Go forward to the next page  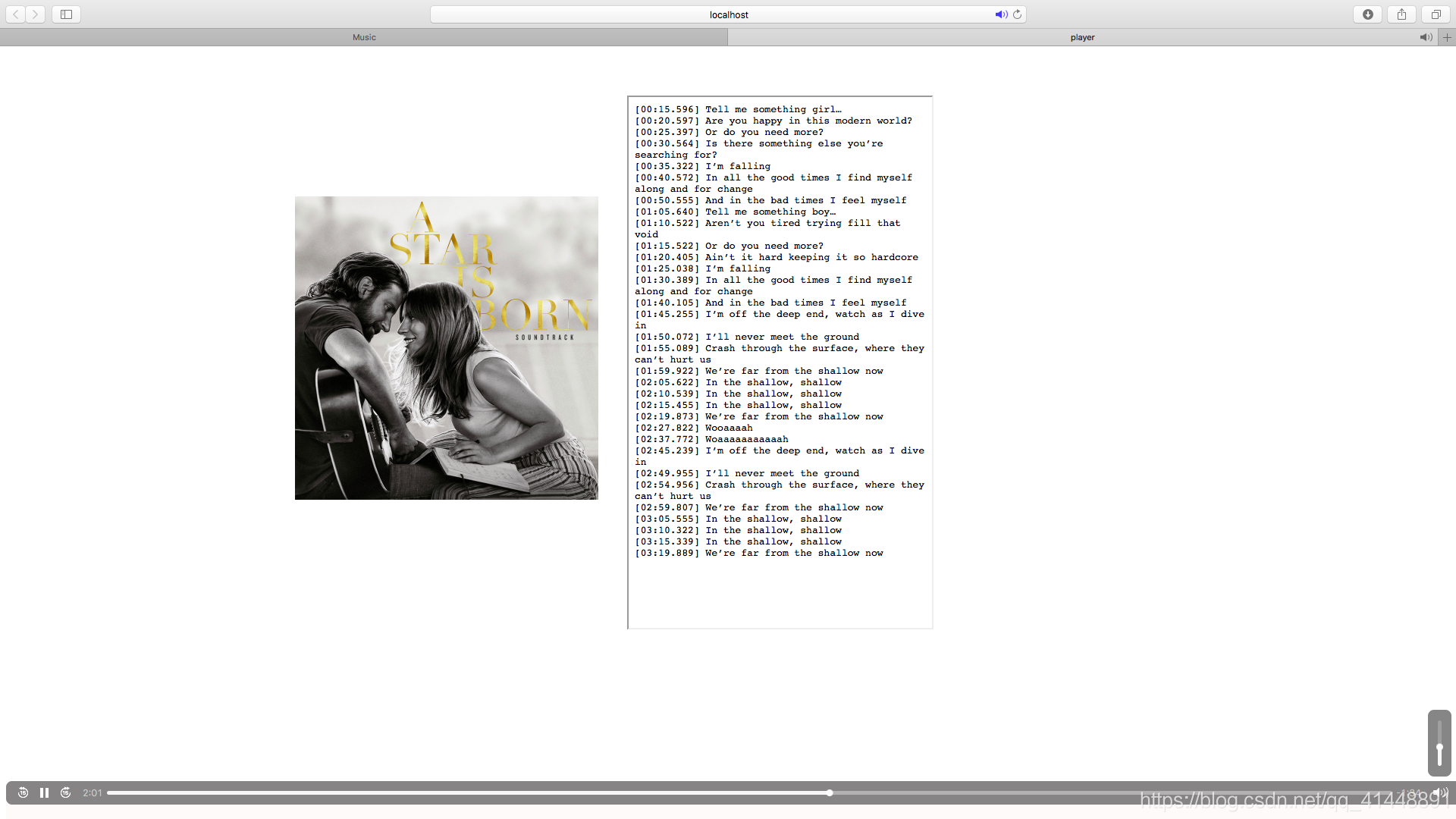click(35, 14)
